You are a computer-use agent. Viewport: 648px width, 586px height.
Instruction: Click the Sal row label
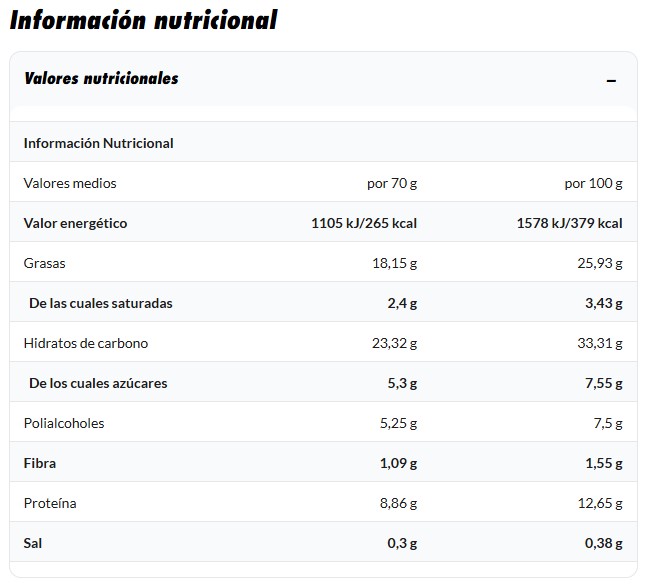[33, 543]
